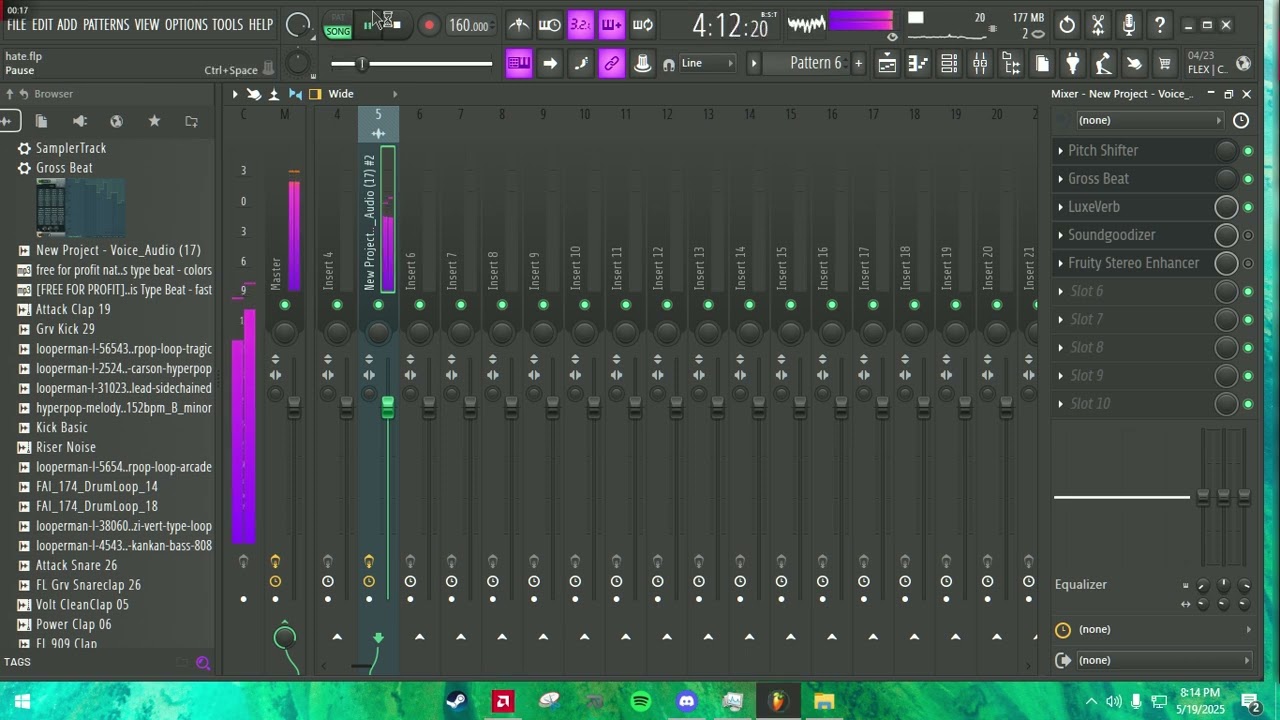Open the channel rack view

(x=949, y=64)
